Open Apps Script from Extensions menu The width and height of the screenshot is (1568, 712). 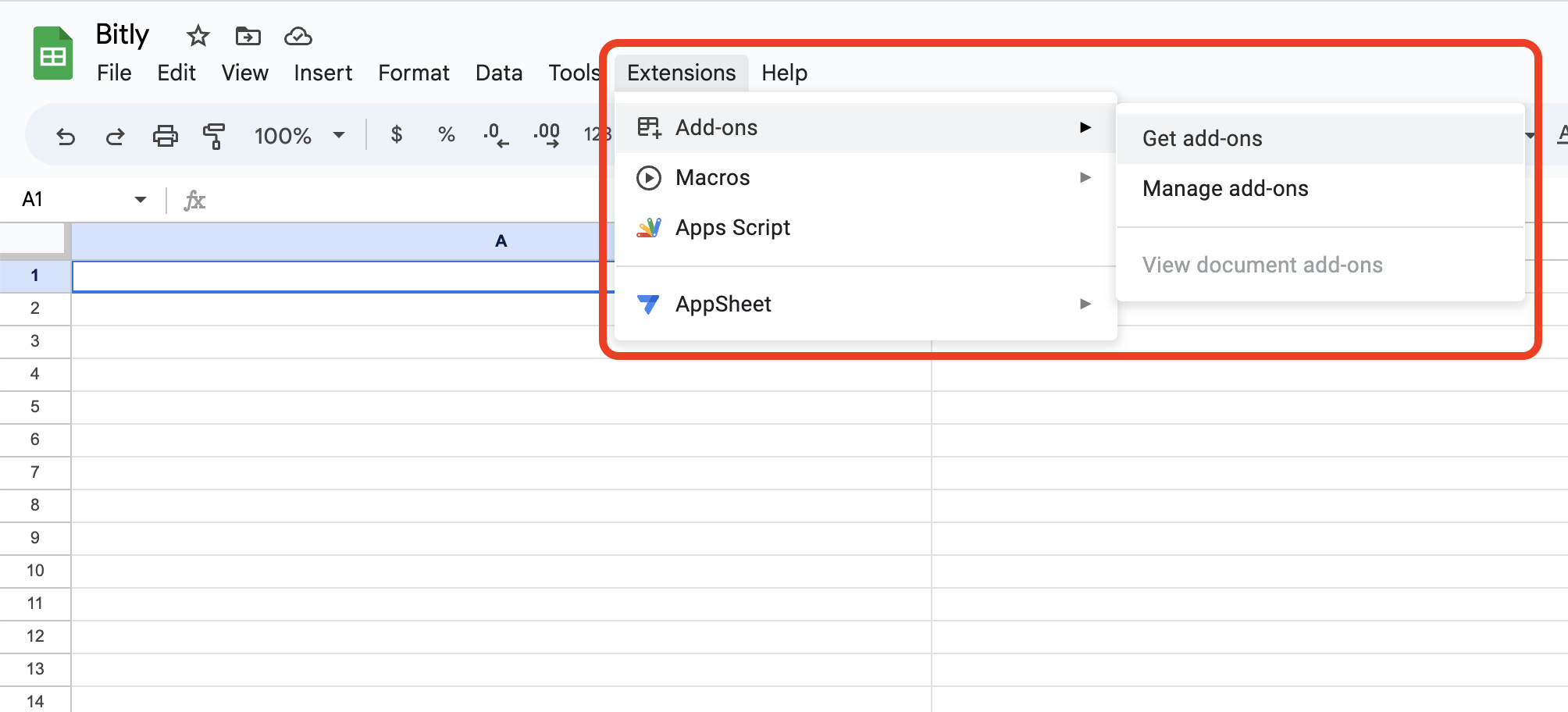(x=732, y=228)
